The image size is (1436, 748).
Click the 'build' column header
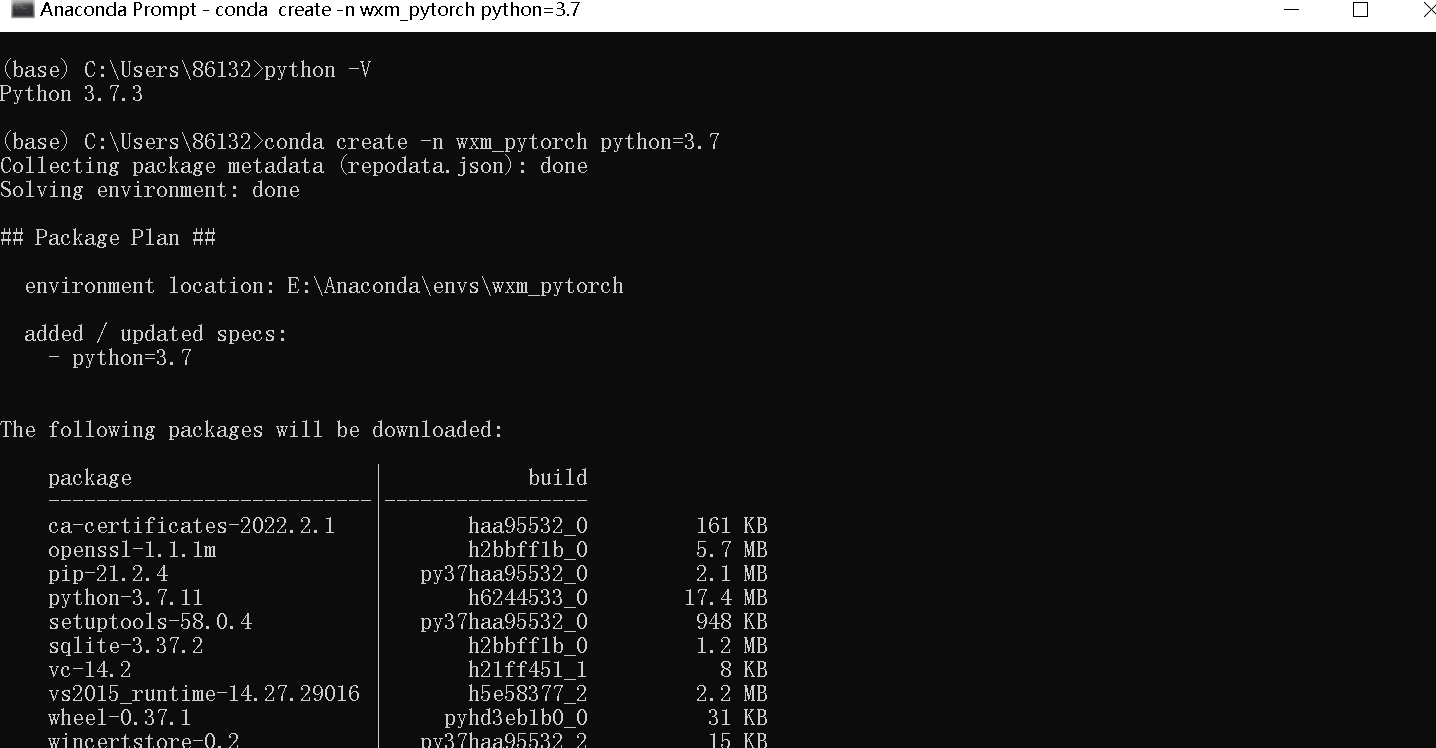pos(558,478)
